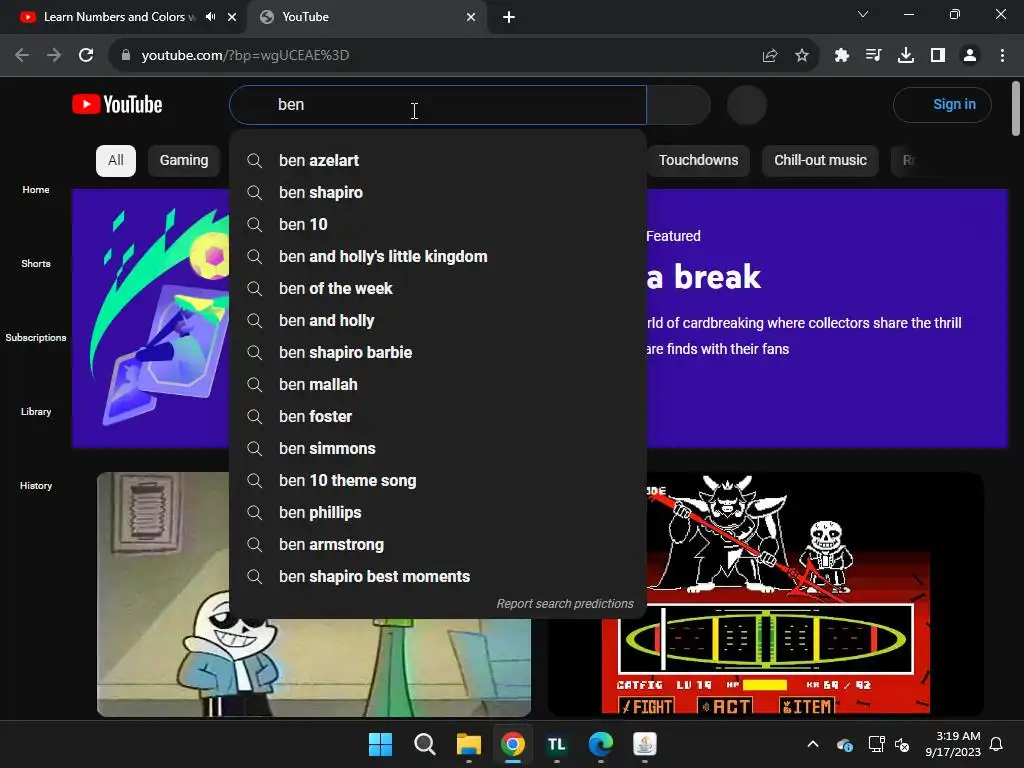
Task: Choose suggestion 'ben 10 theme song'
Action: [x=438, y=481]
